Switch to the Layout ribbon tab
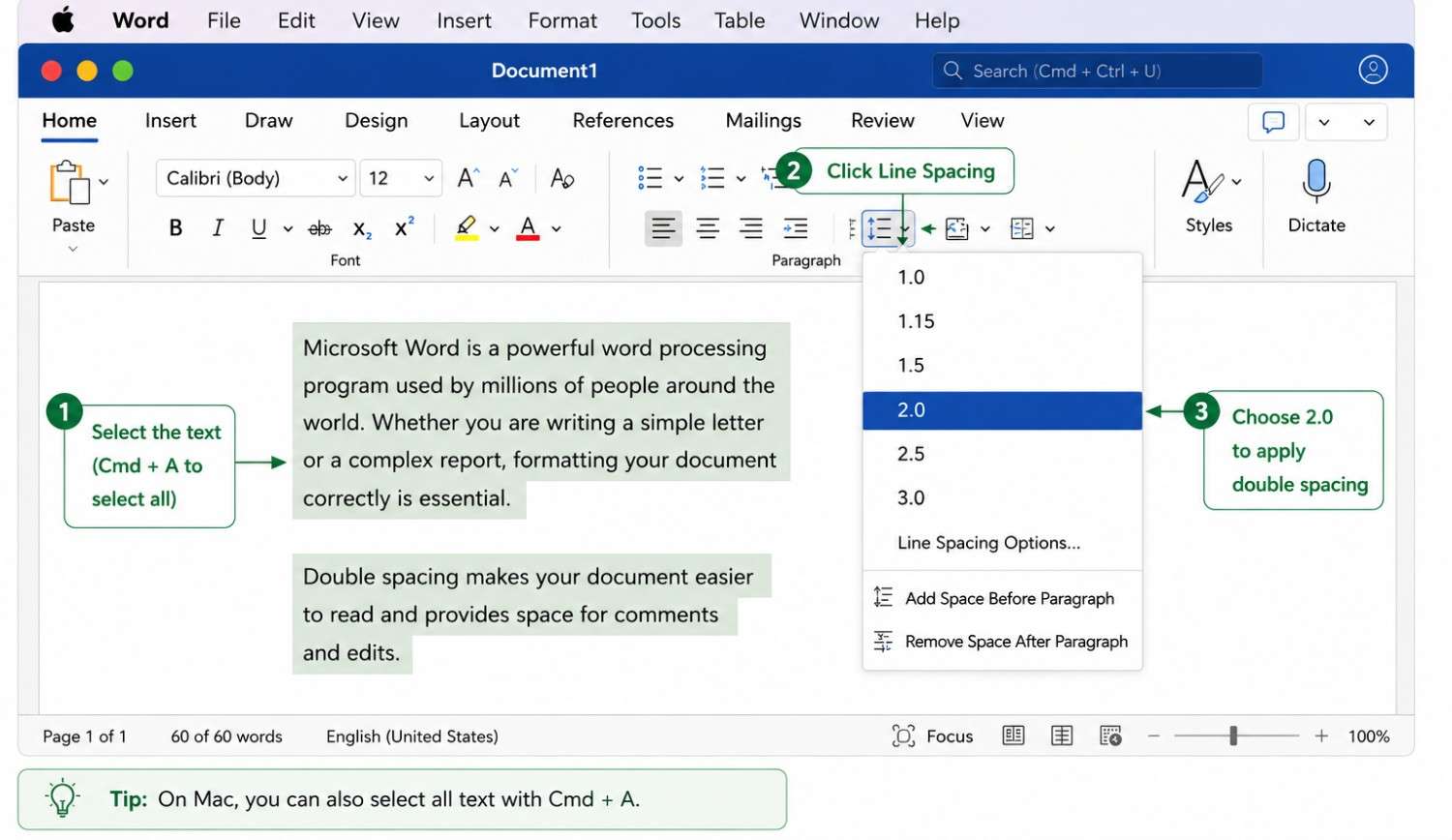 (x=489, y=121)
